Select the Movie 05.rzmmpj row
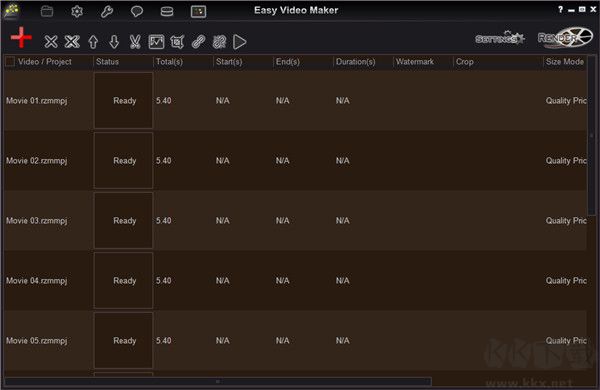The width and height of the screenshot is (600, 390). tap(296, 341)
